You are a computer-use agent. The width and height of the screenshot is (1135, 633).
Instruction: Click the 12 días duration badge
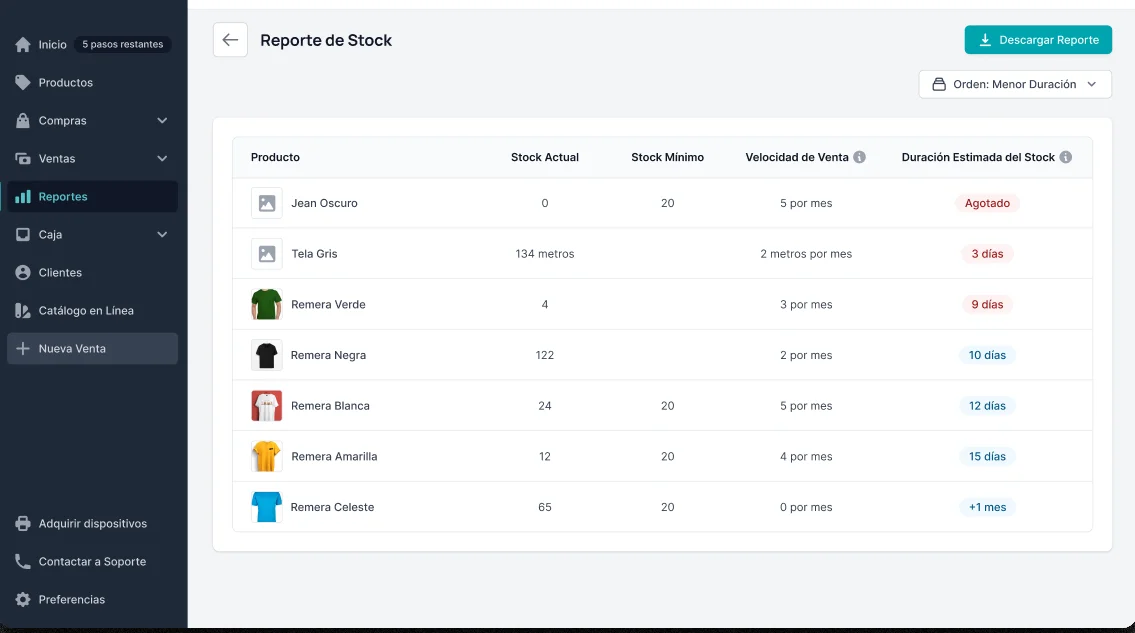[x=987, y=406]
